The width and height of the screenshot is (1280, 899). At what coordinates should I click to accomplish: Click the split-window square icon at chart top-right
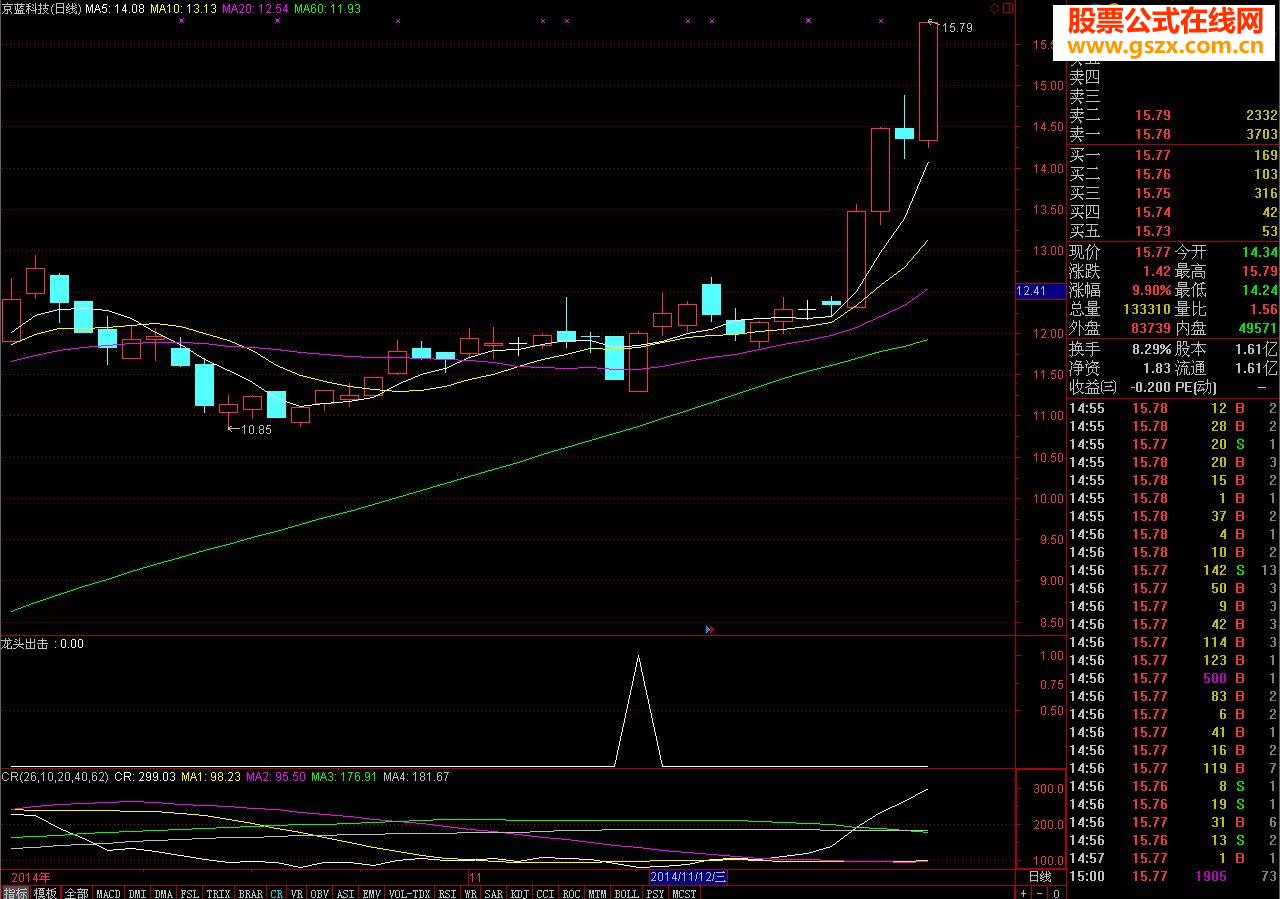(1008, 8)
